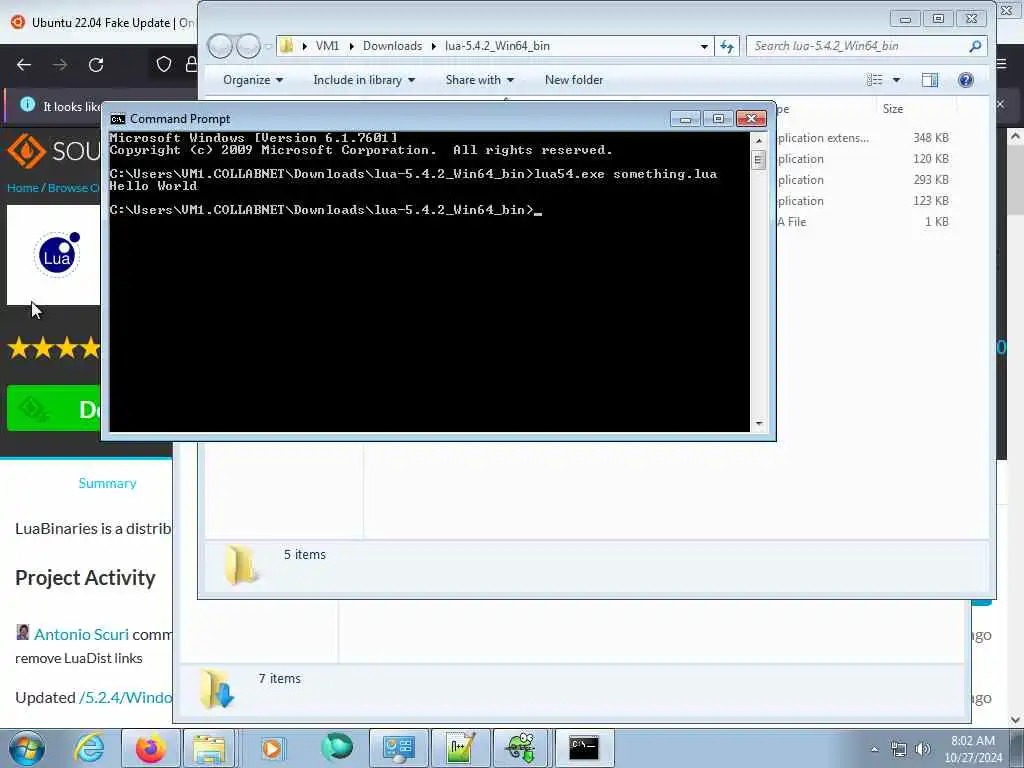Click the Command Prompt title bar icon
The width and height of the screenshot is (1024, 768).
[x=118, y=119]
